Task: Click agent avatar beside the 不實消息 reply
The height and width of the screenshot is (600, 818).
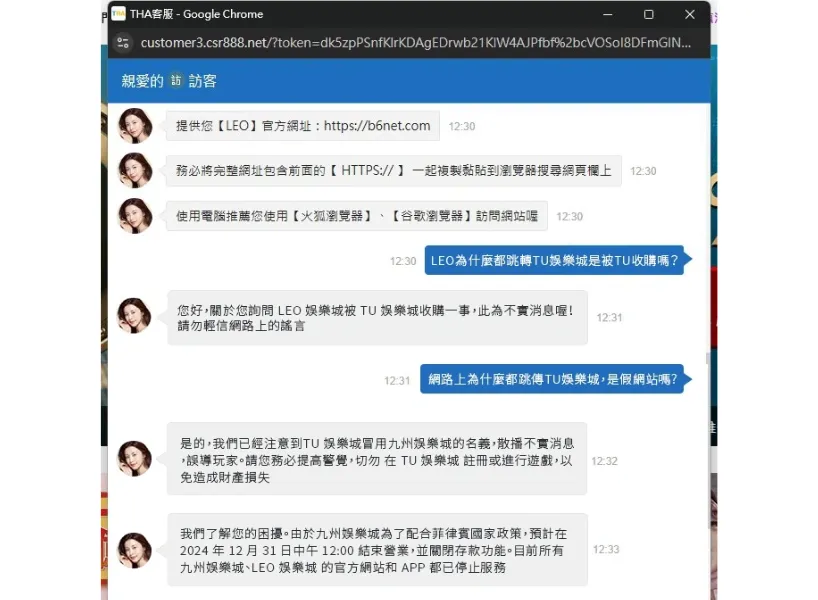Action: click(134, 316)
